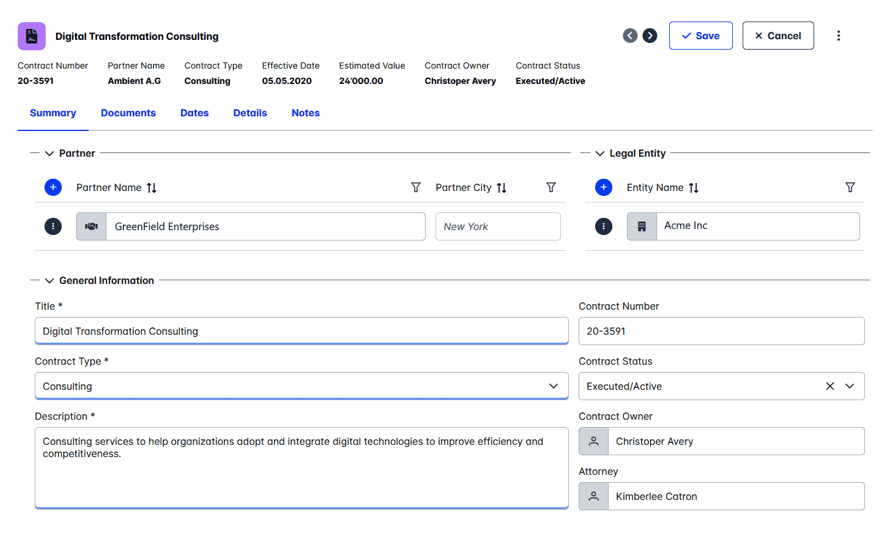This screenshot has height=536, width=880.
Task: Open the Notes tab
Action: click(x=305, y=113)
